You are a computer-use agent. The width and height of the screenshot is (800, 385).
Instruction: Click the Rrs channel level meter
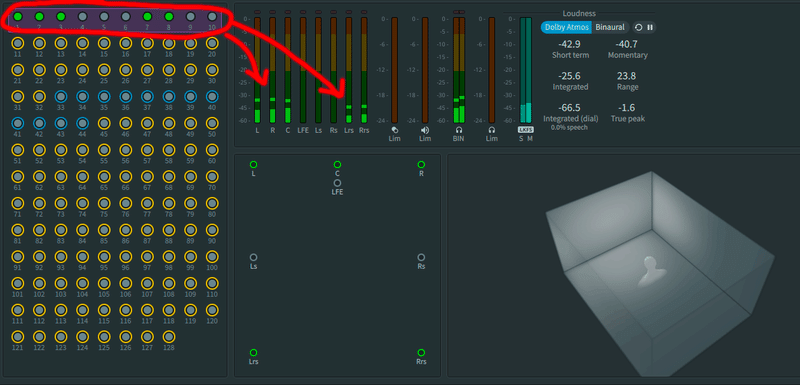364,70
